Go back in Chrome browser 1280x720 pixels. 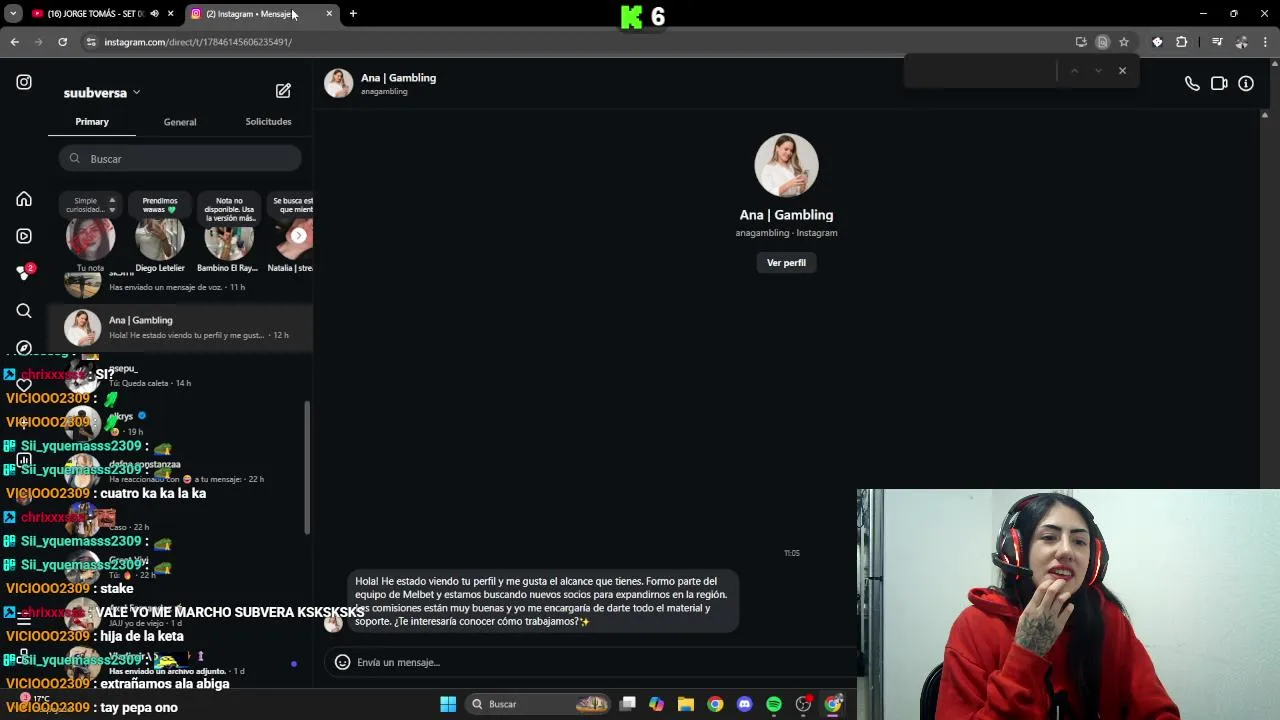[14, 42]
